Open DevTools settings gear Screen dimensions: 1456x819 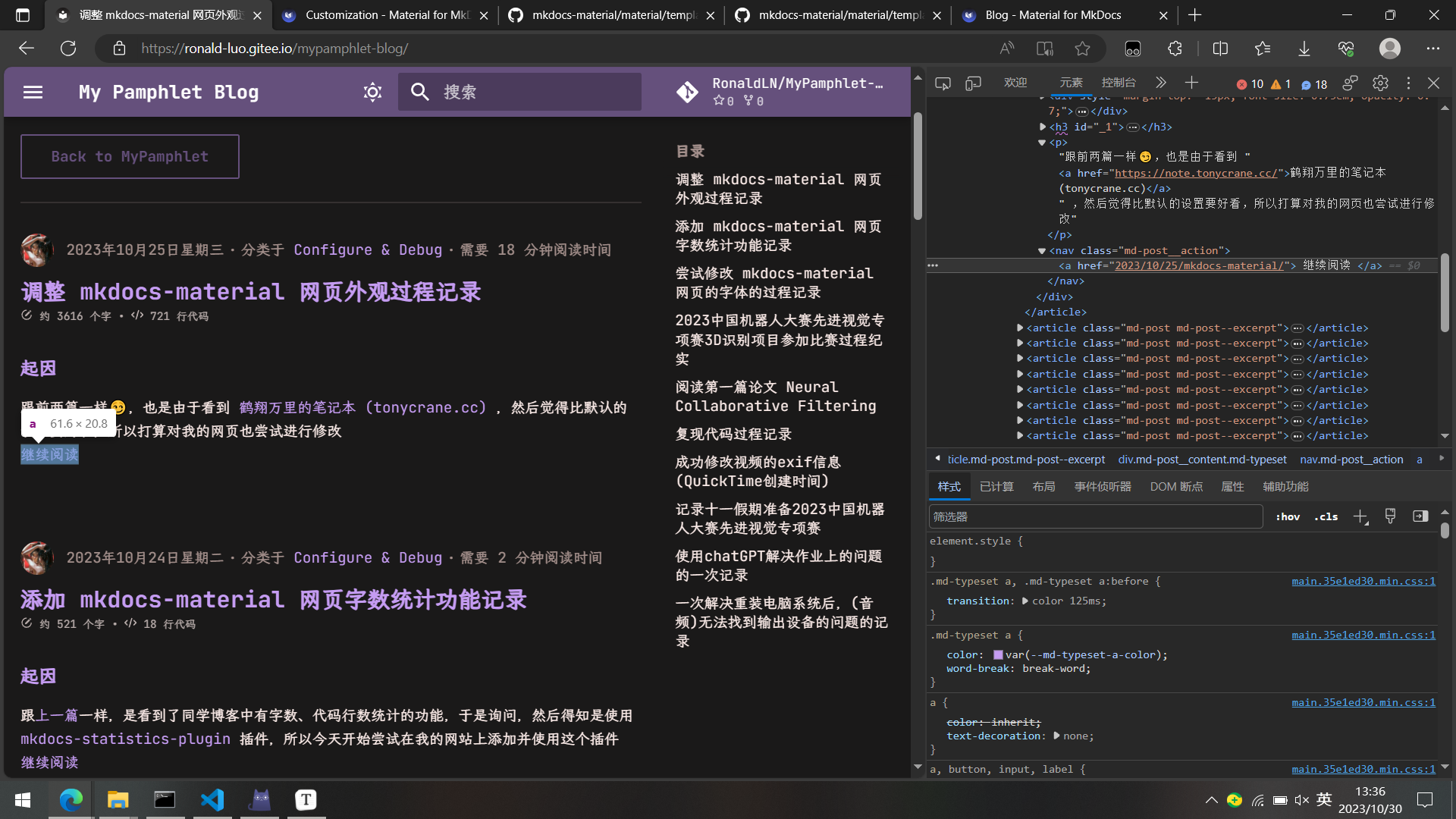pos(1380,83)
